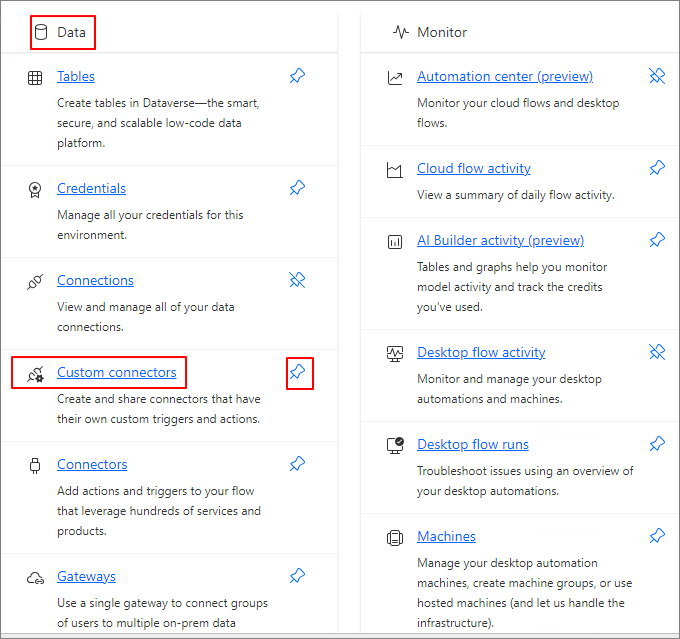Click 'View a summary of daily flow activity' text
This screenshot has width=680, height=639.
pos(516,195)
